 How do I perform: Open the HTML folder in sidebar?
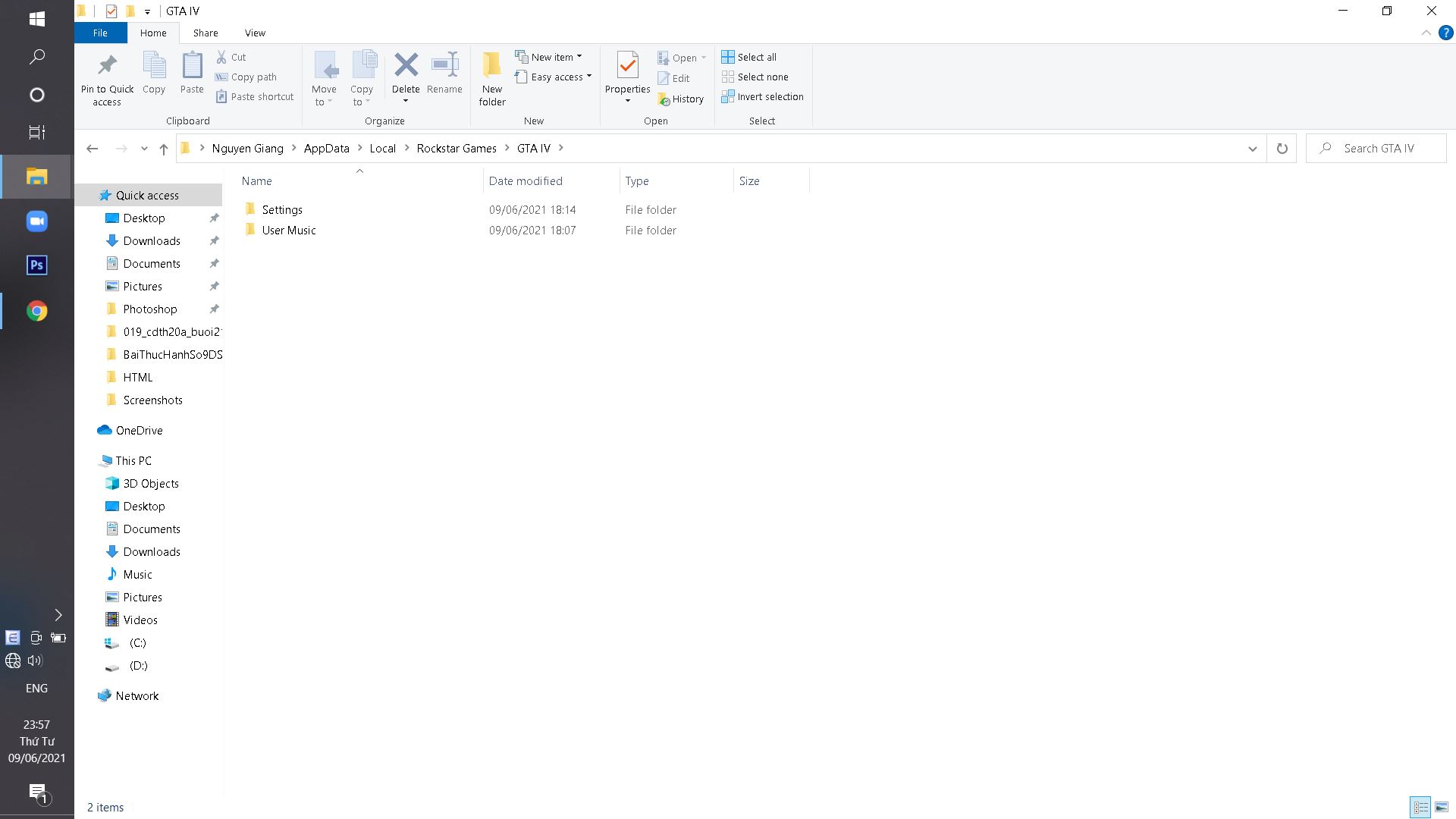pyautogui.click(x=137, y=377)
